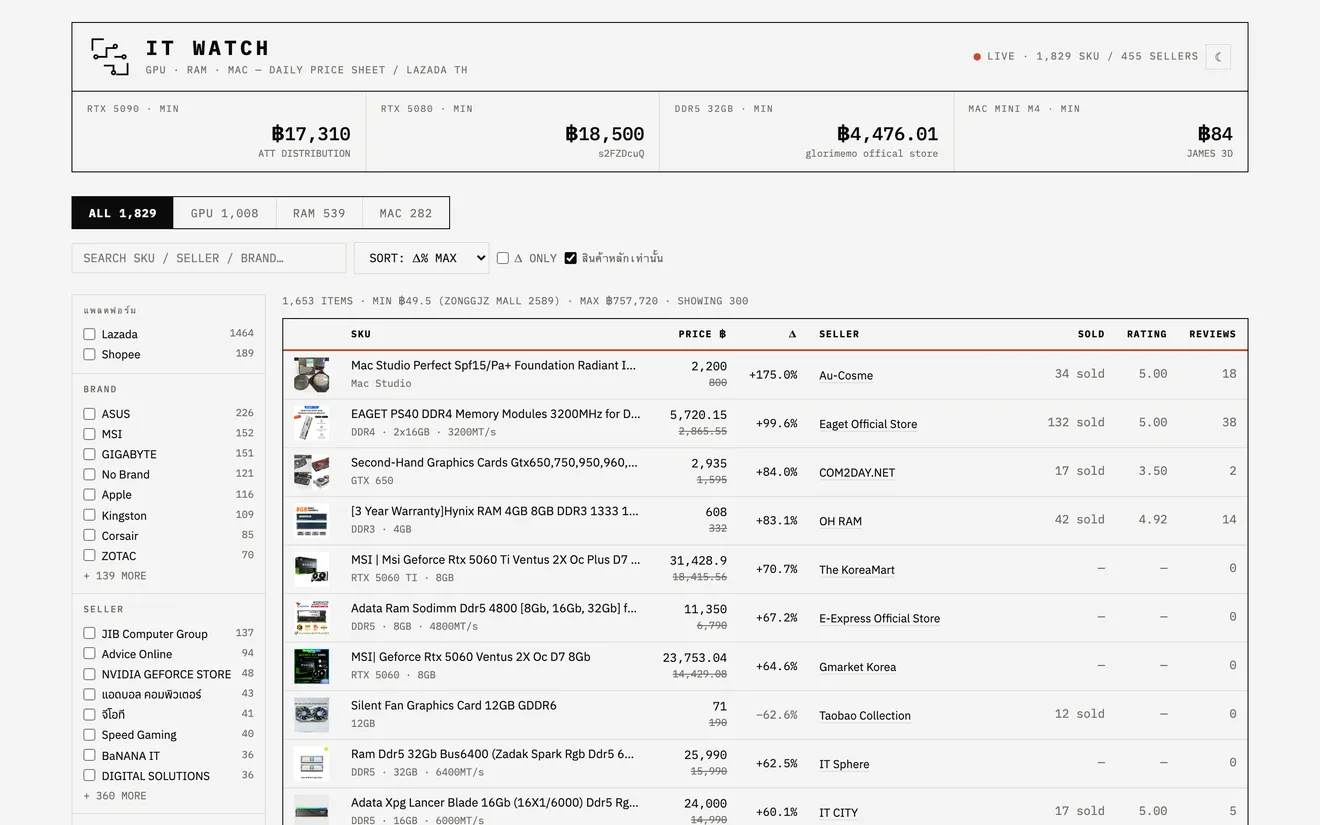The width and height of the screenshot is (1320, 825).
Task: Open the MSI RTX 5060 Ventus 8Gb thumbnail
Action: point(312,666)
